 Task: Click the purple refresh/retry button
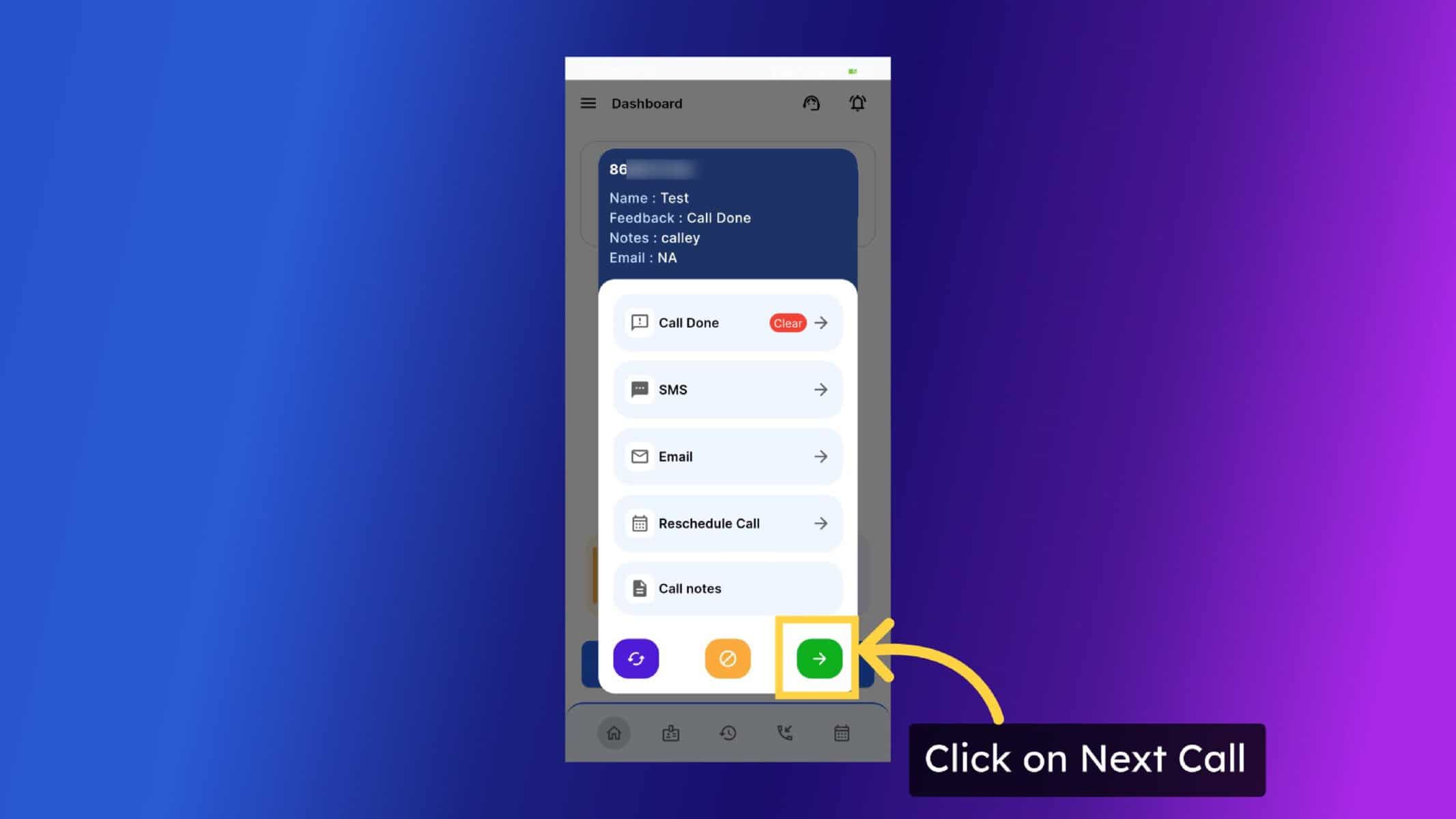click(x=636, y=658)
